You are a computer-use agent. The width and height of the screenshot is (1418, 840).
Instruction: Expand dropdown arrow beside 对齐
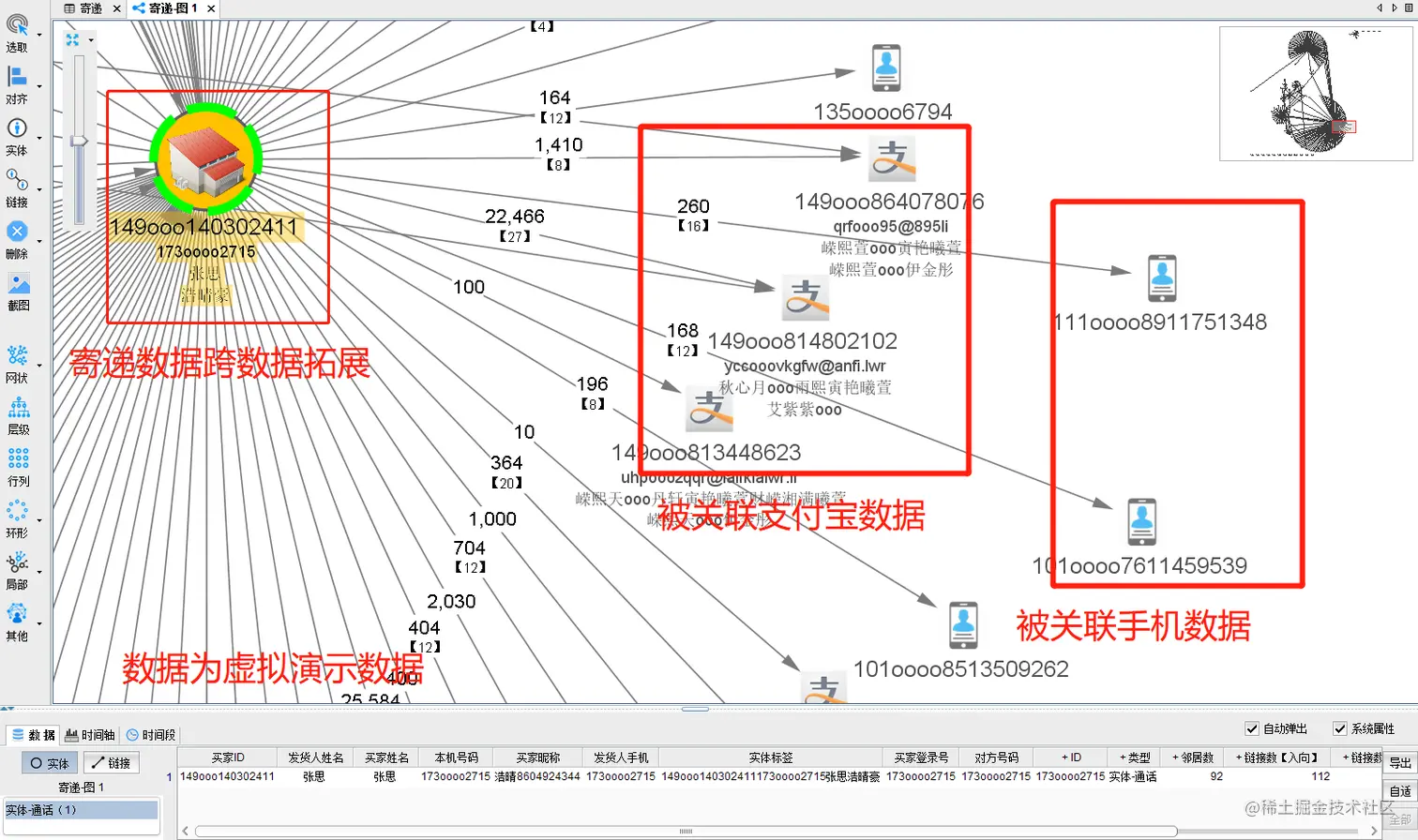[x=39, y=85]
